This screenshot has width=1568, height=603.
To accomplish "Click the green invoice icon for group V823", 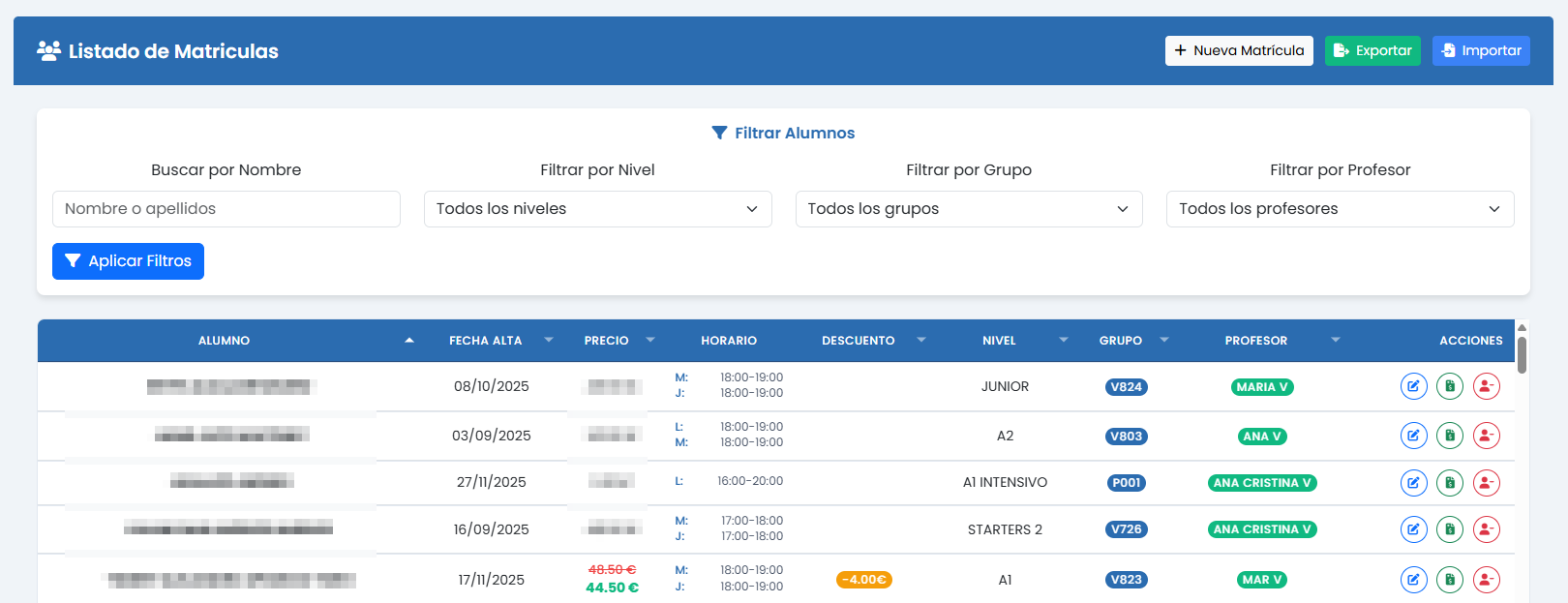I will tap(1449, 580).
